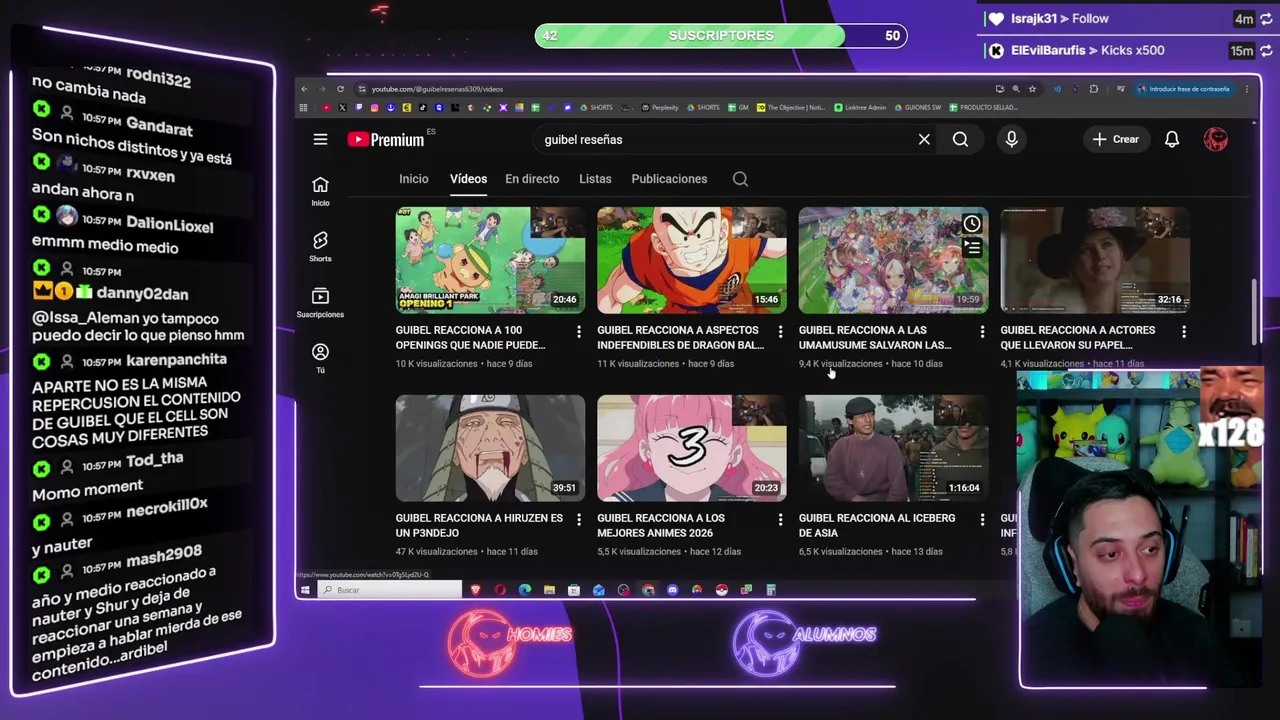This screenshot has width=1280, height=720.
Task: Open the Publicaciones tab
Action: click(669, 179)
